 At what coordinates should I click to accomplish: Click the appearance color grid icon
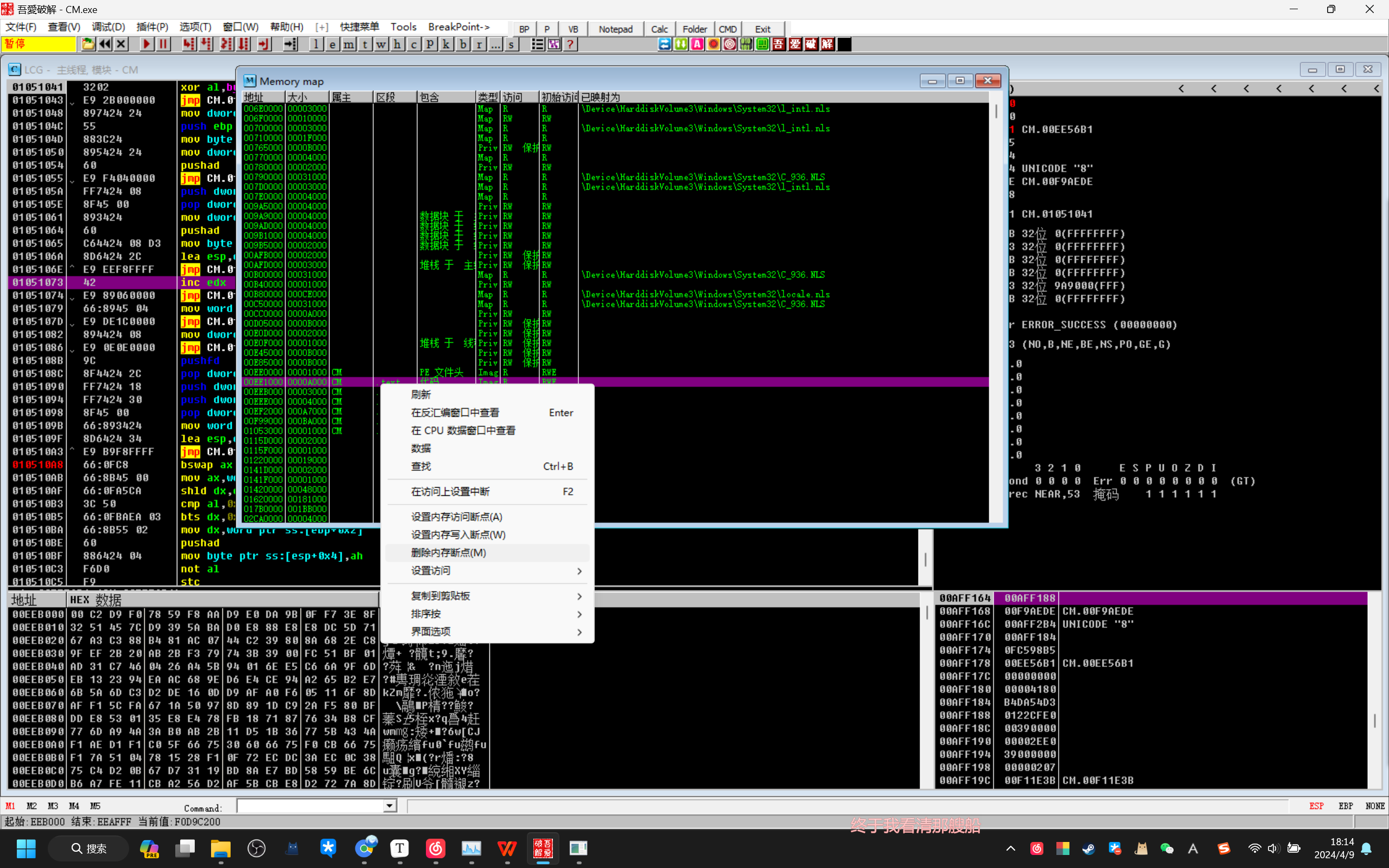(554, 44)
